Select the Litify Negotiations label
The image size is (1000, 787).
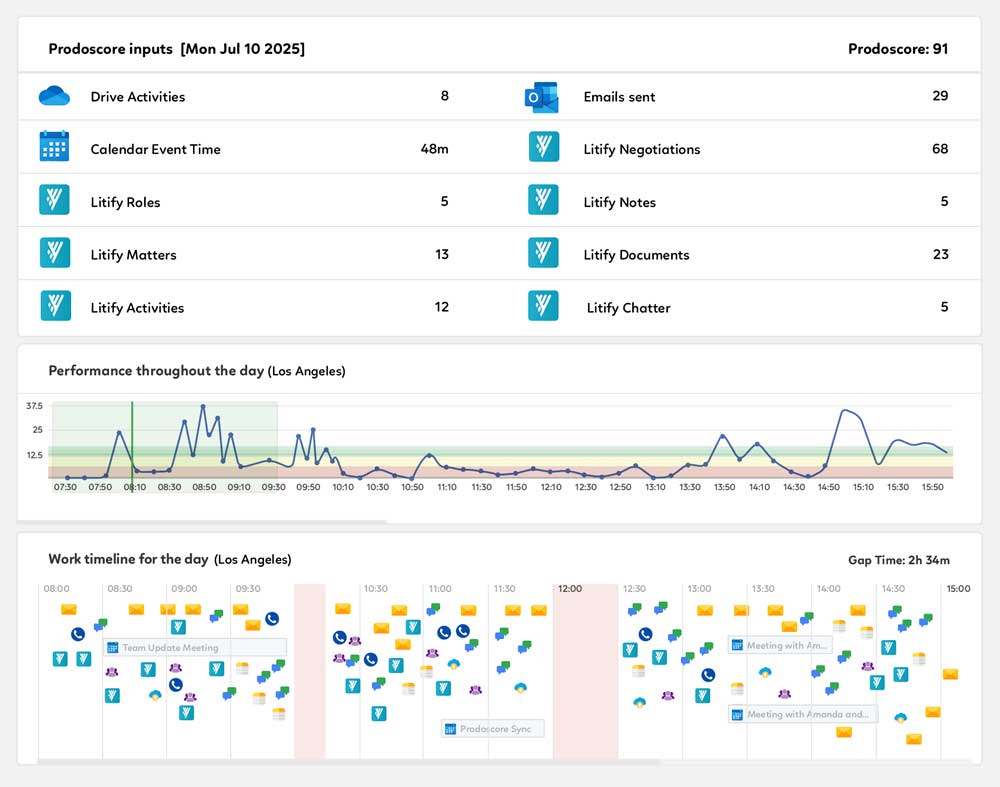tap(642, 149)
